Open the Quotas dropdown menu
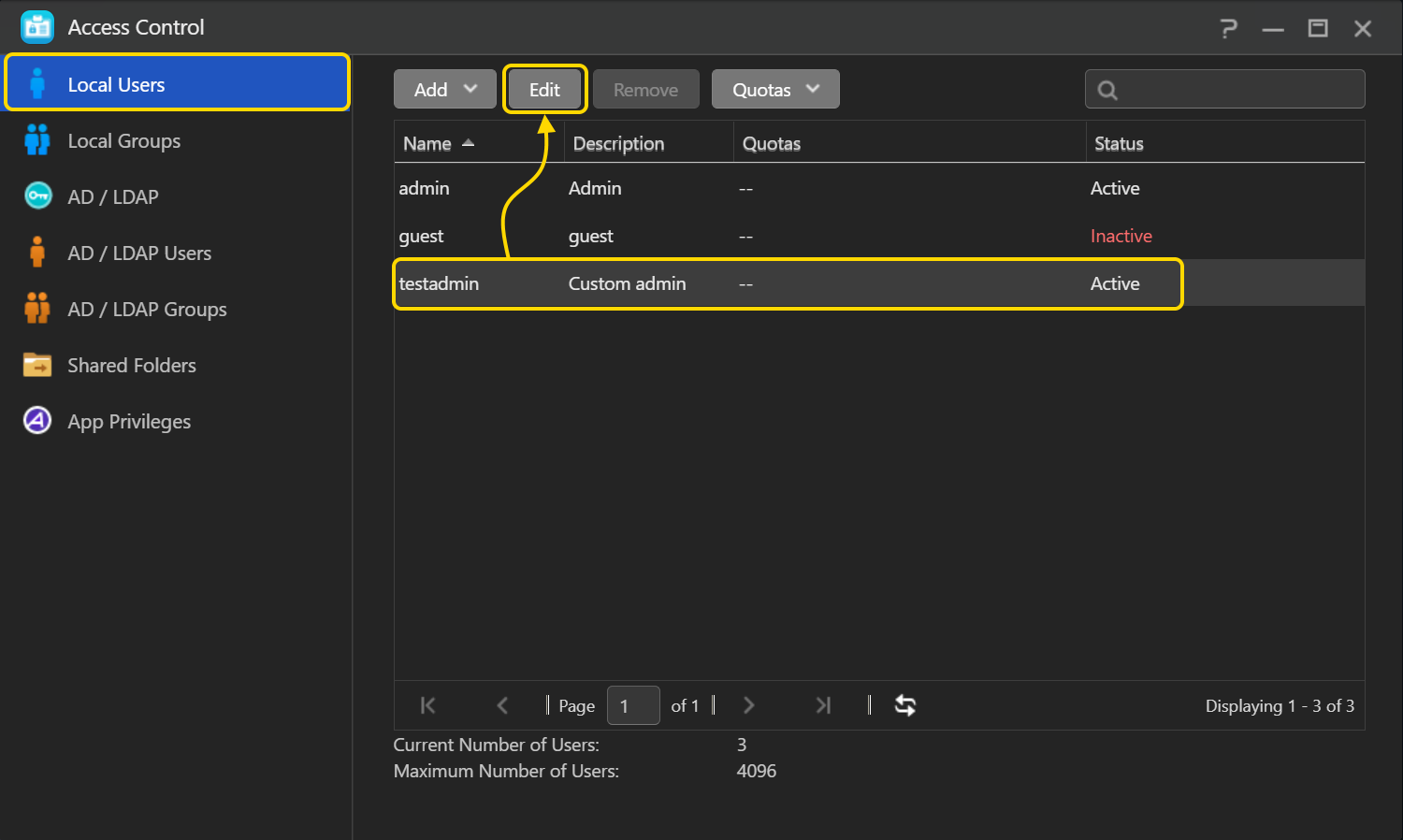This screenshot has height=840, width=1403. coord(774,90)
